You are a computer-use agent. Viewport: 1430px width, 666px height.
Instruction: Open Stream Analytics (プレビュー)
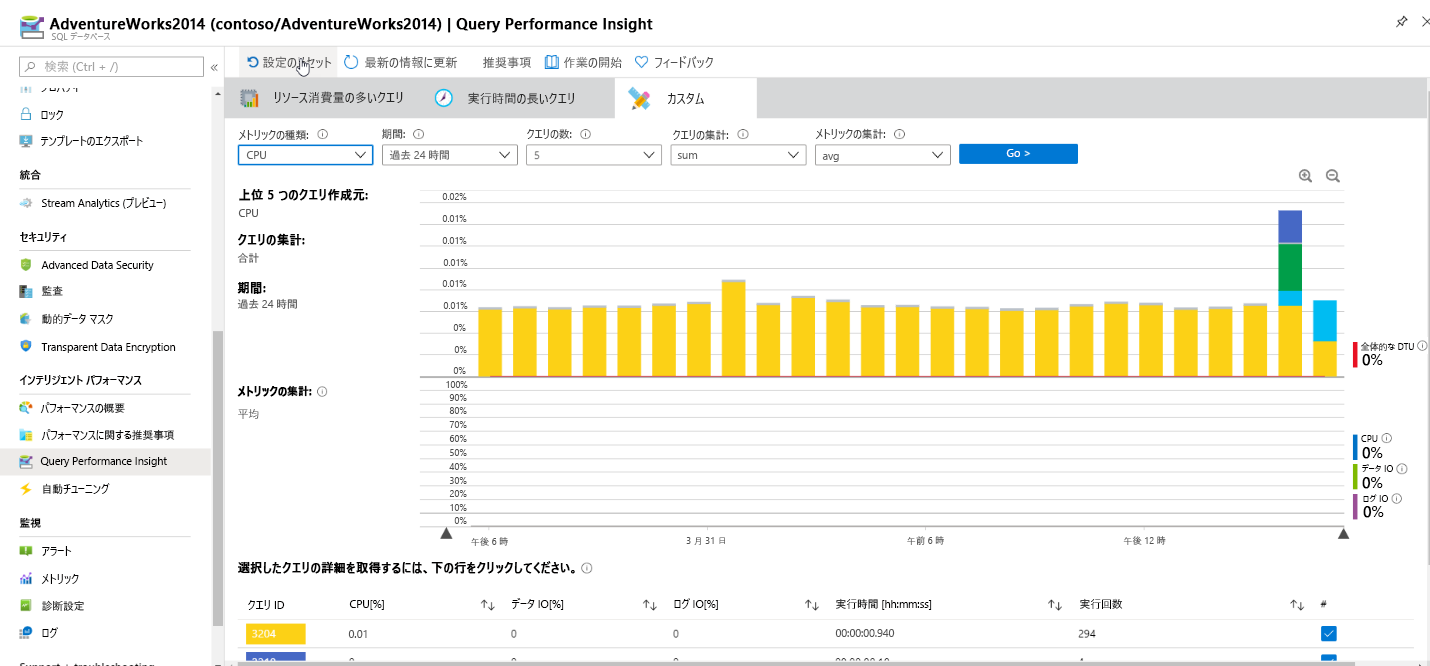pyautogui.click(x=103, y=203)
